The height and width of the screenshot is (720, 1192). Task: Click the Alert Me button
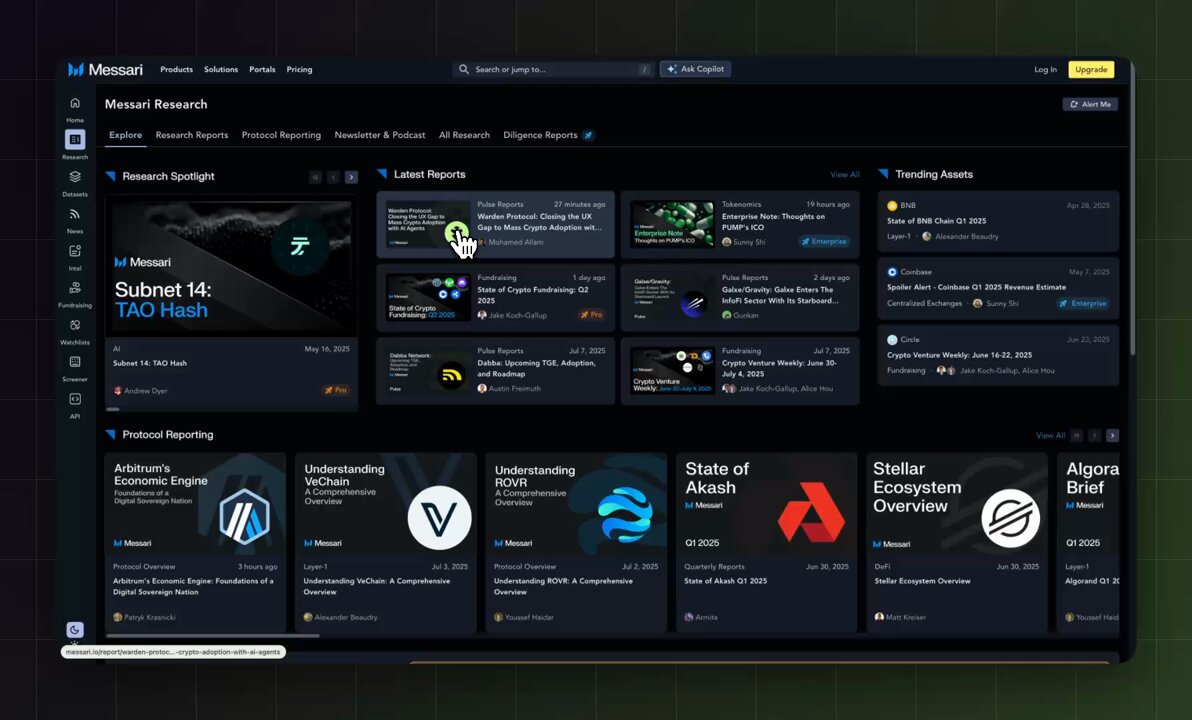pyautogui.click(x=1090, y=104)
